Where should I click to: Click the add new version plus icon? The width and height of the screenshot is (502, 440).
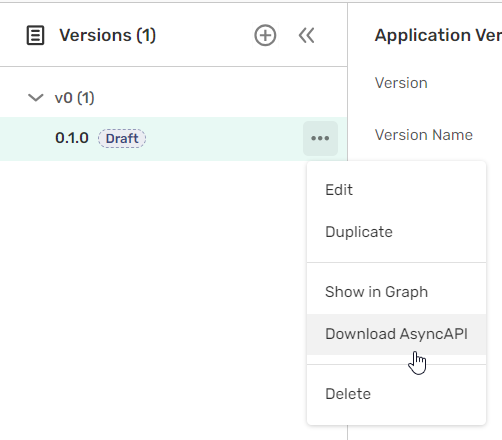click(265, 35)
